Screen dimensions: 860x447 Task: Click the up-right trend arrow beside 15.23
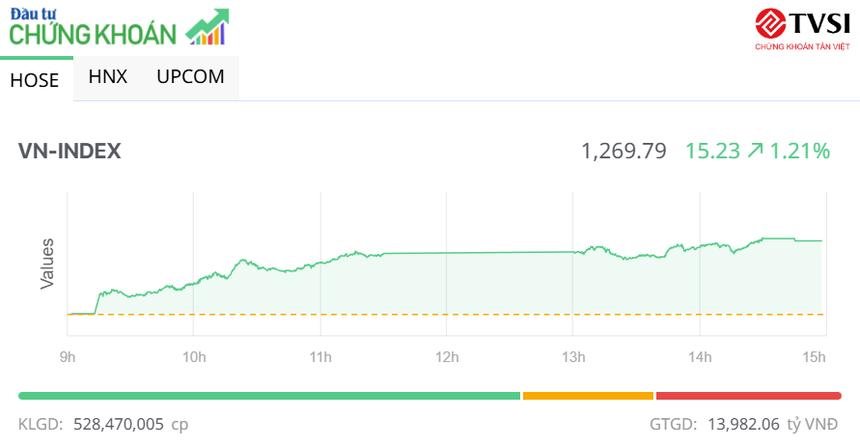click(x=755, y=151)
